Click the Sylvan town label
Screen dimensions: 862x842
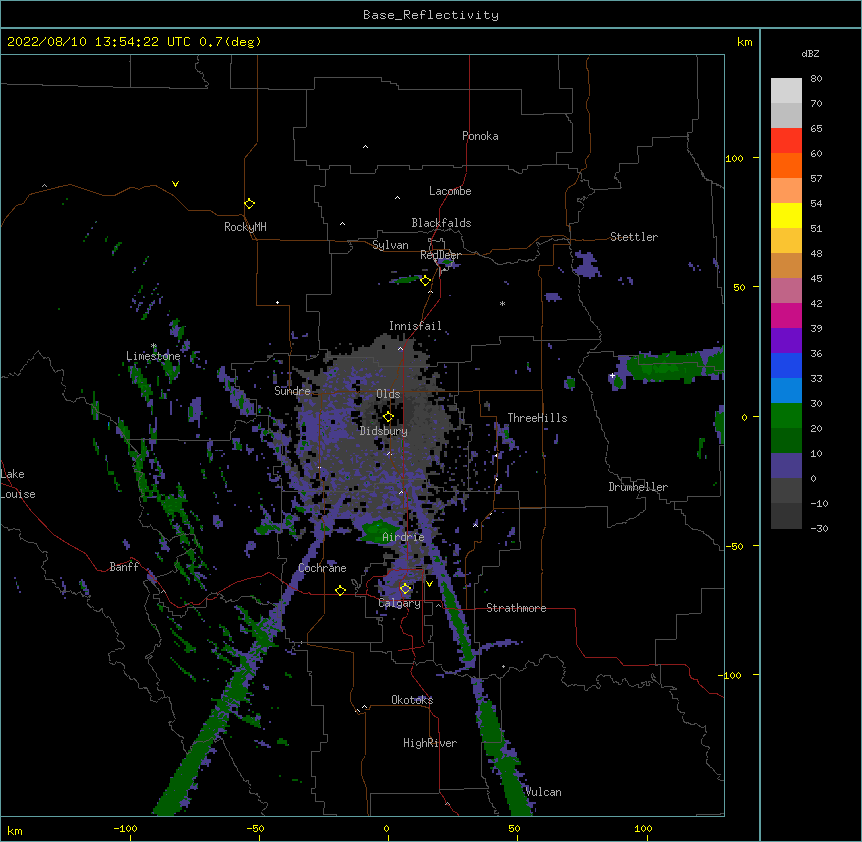[x=390, y=245]
